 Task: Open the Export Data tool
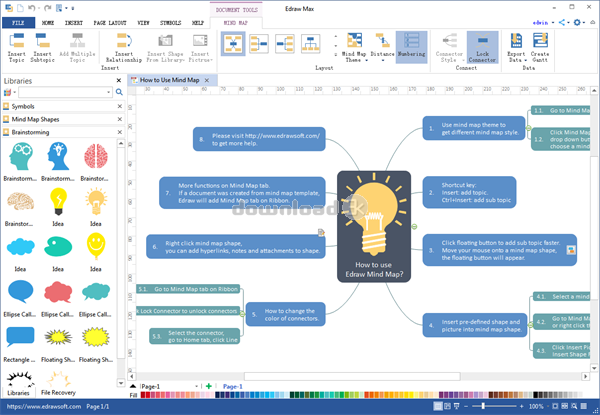pos(517,48)
